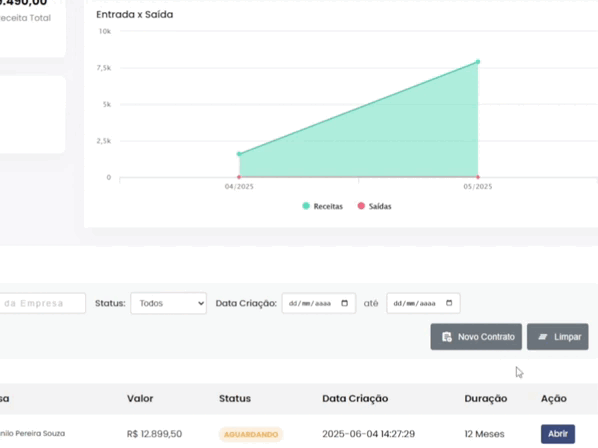Open calendar picker of the end date field
Viewport: 598px width, 448px height.
coord(449,303)
